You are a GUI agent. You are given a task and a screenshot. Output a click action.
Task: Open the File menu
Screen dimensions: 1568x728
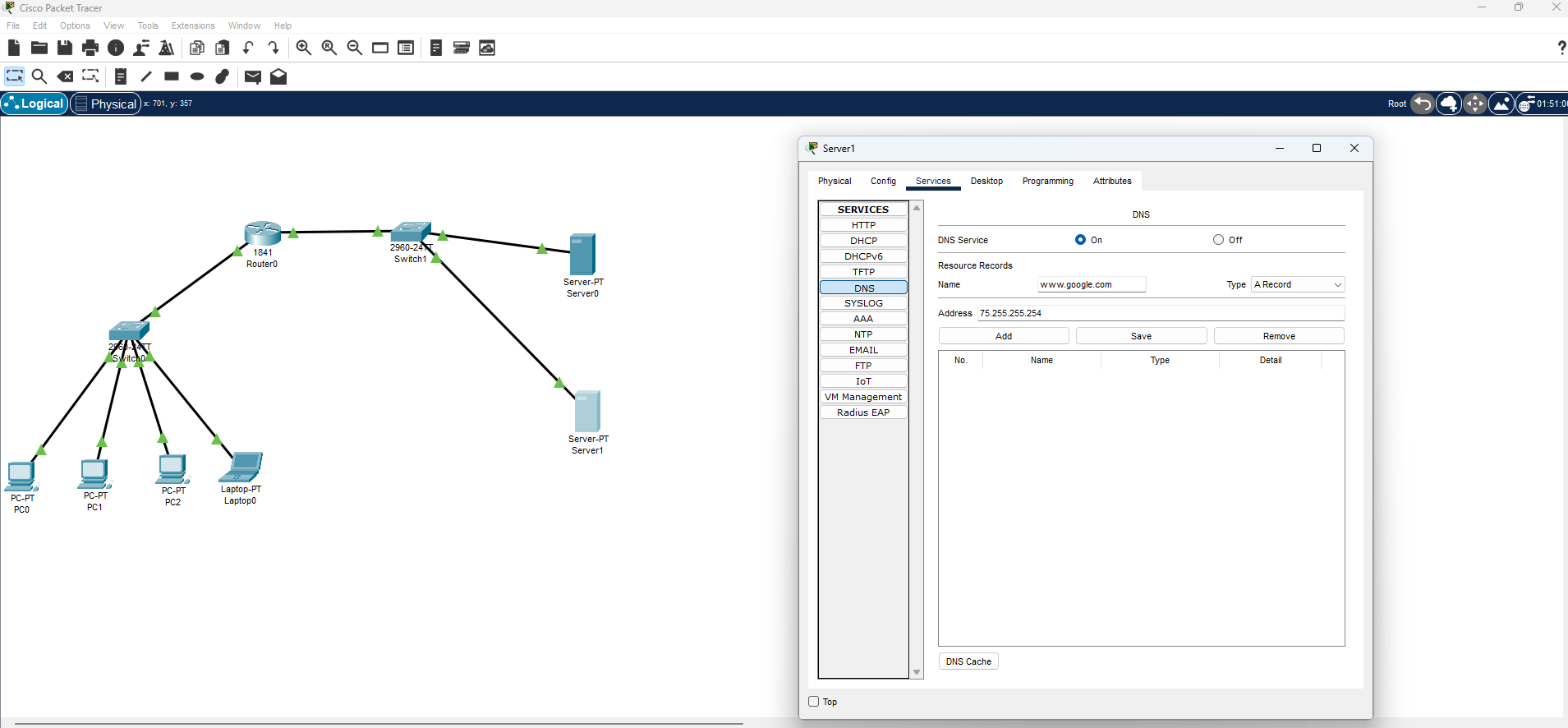13,25
